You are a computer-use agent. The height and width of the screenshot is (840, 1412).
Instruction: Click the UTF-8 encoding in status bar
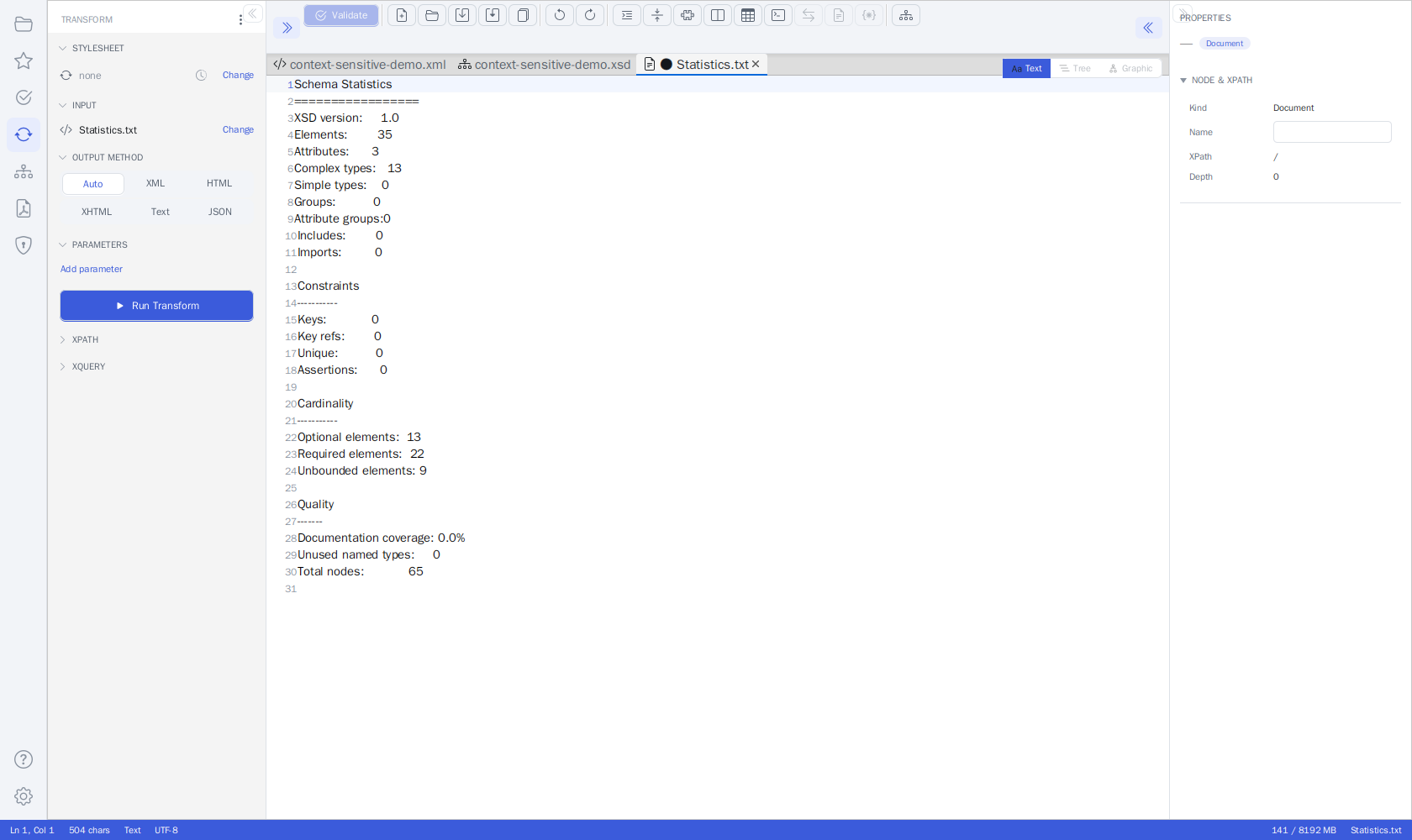click(166, 830)
